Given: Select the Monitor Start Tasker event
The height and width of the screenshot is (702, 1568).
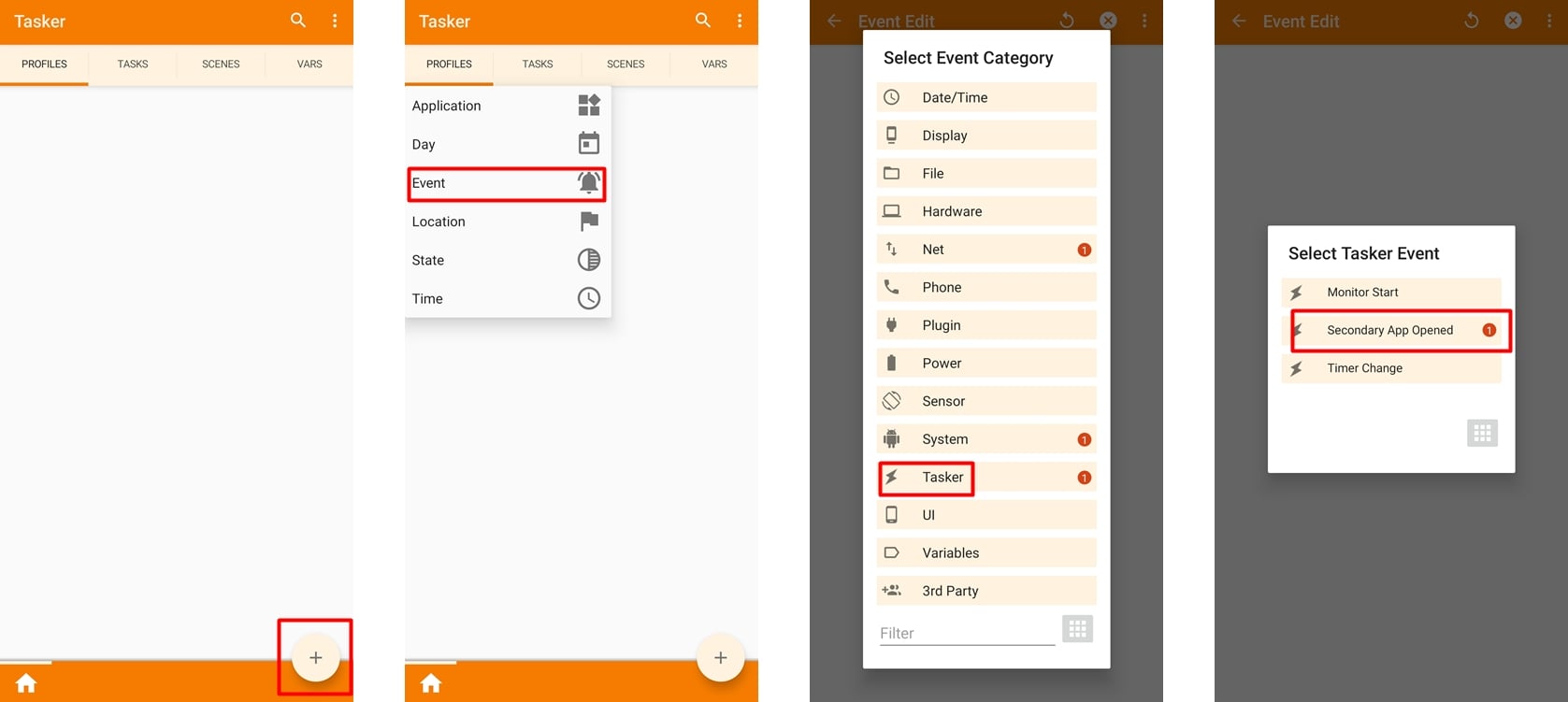Looking at the screenshot, I should click(x=1391, y=293).
